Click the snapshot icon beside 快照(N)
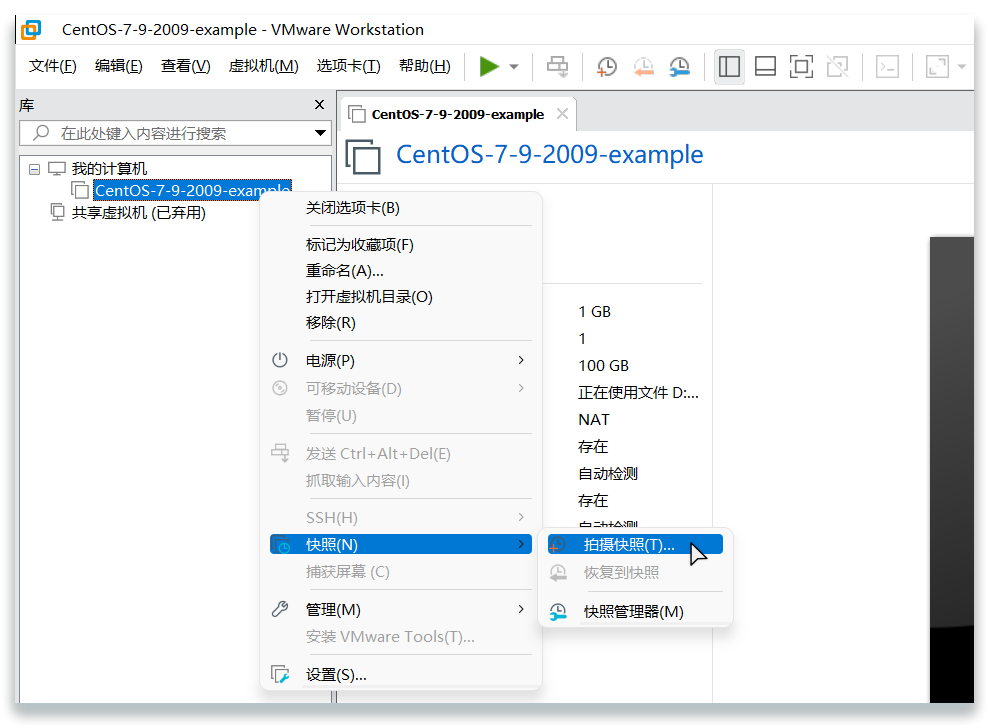This screenshot has height=728, width=989. coord(281,544)
